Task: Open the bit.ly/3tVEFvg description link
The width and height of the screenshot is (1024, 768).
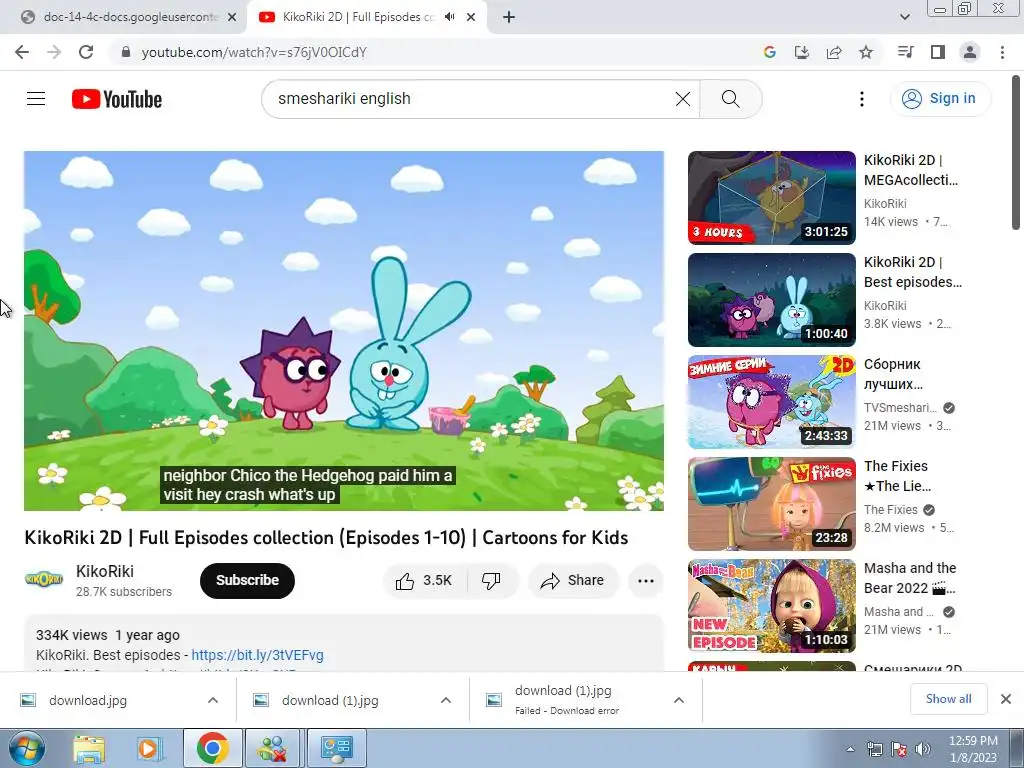Action: click(x=257, y=655)
